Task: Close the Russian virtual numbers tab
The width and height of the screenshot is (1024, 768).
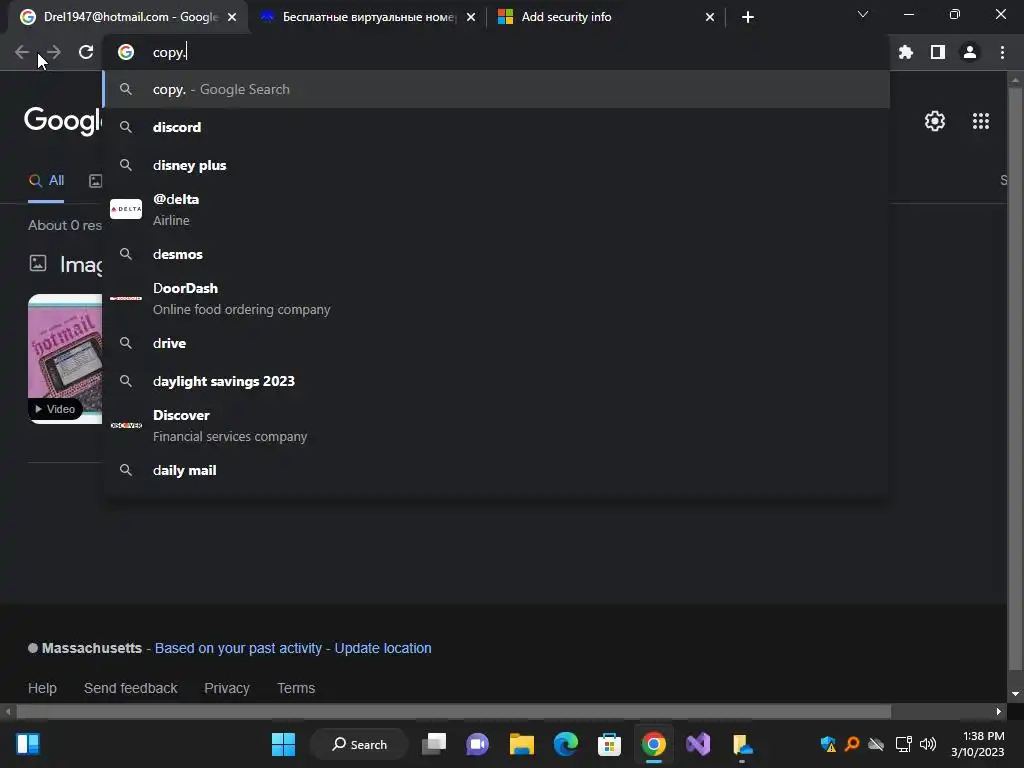Action: [x=471, y=17]
